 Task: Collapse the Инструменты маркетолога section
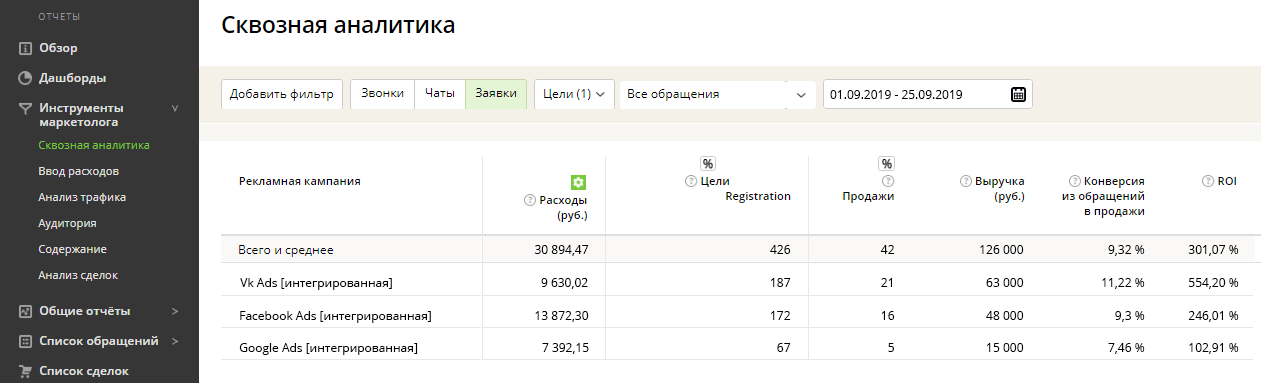coord(175,108)
